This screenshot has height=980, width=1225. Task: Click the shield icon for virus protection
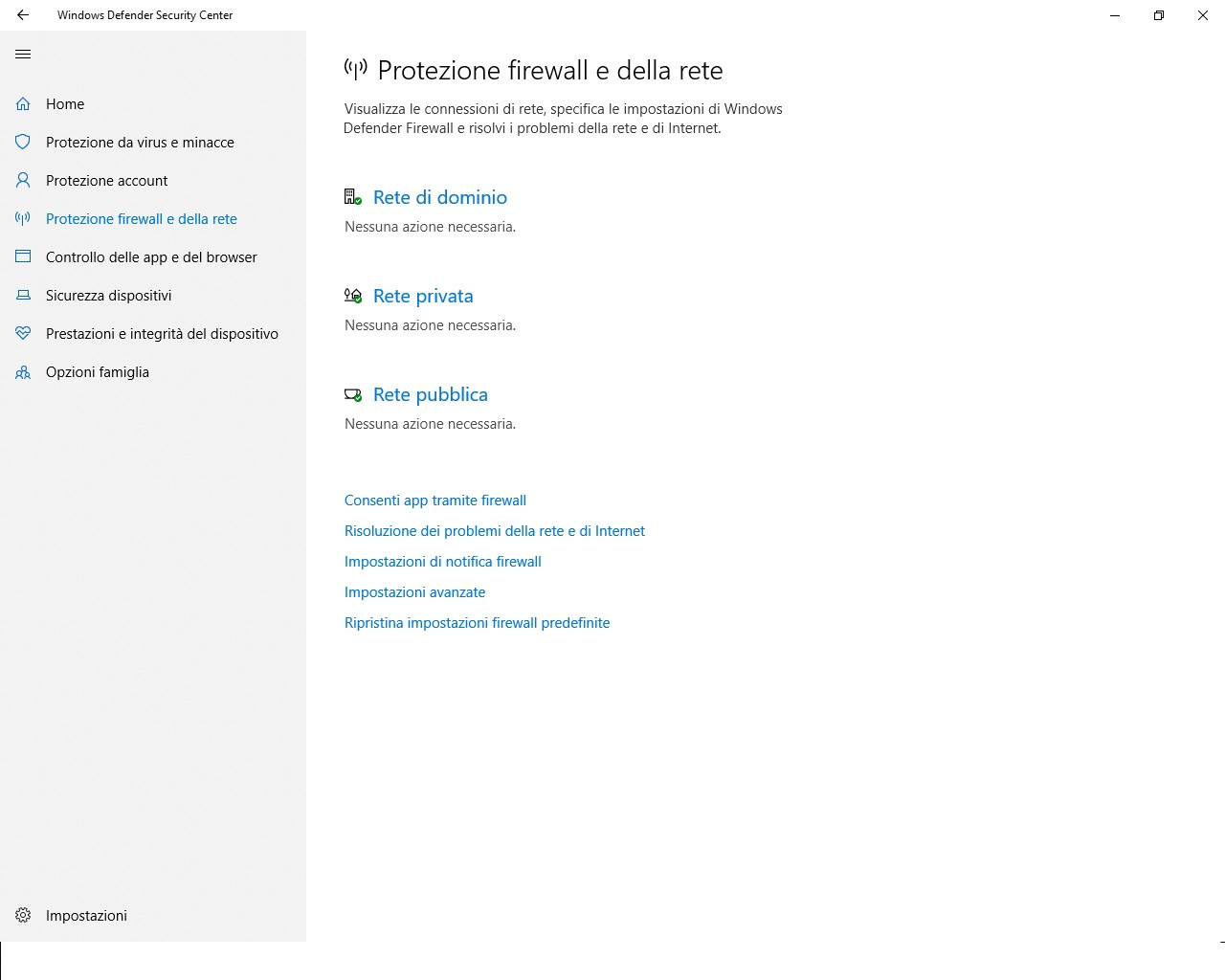23,142
